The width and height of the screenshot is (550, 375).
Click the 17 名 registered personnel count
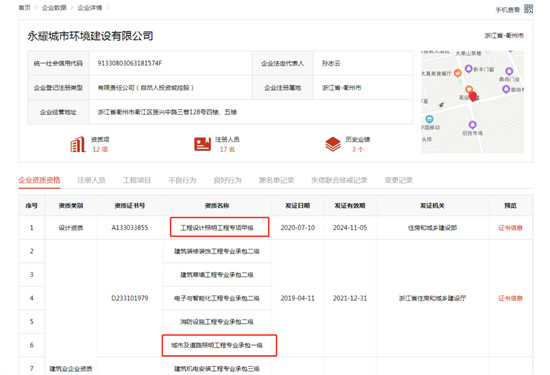tap(227, 149)
